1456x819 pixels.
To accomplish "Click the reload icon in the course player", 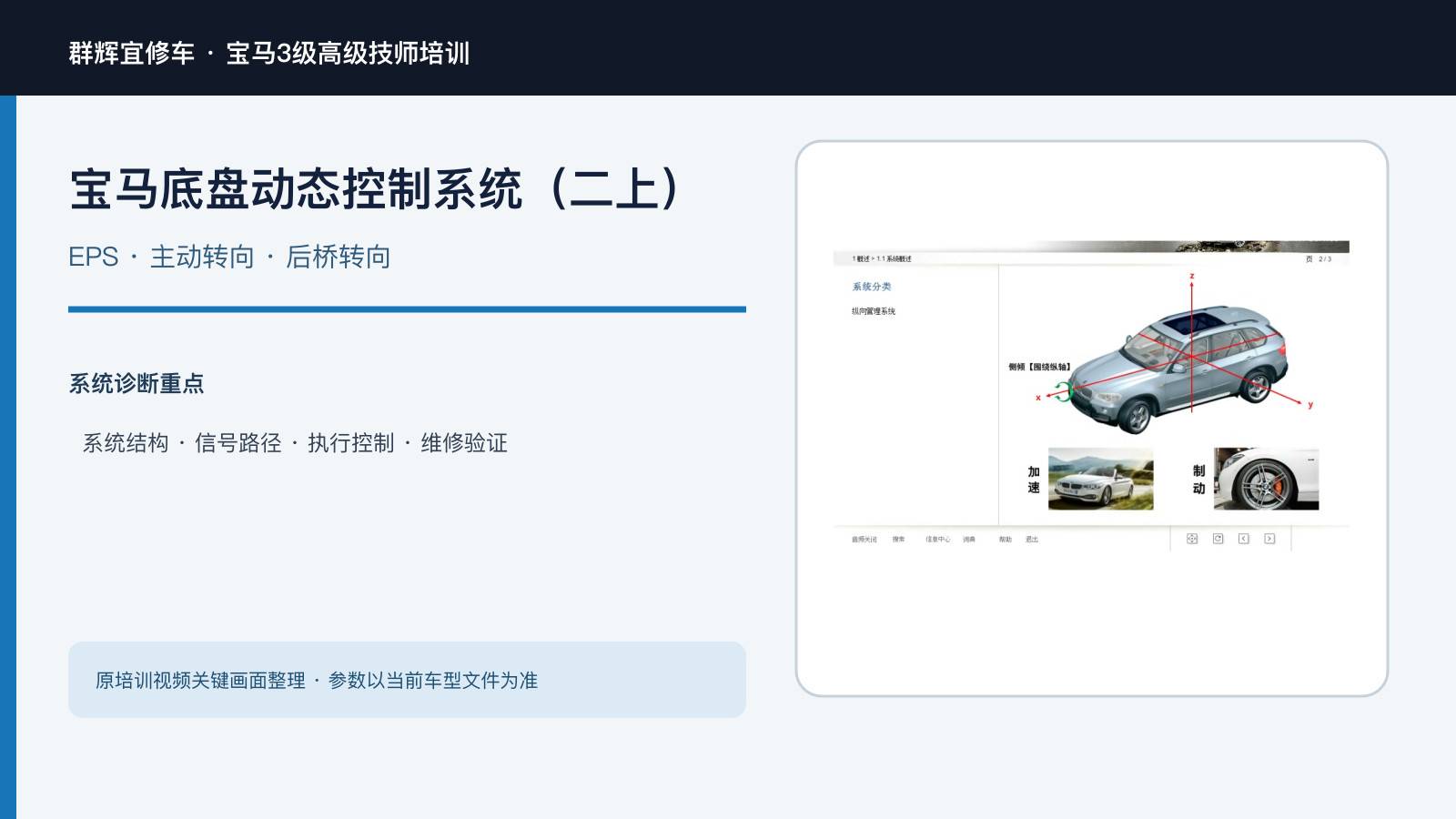I will pos(1218,539).
